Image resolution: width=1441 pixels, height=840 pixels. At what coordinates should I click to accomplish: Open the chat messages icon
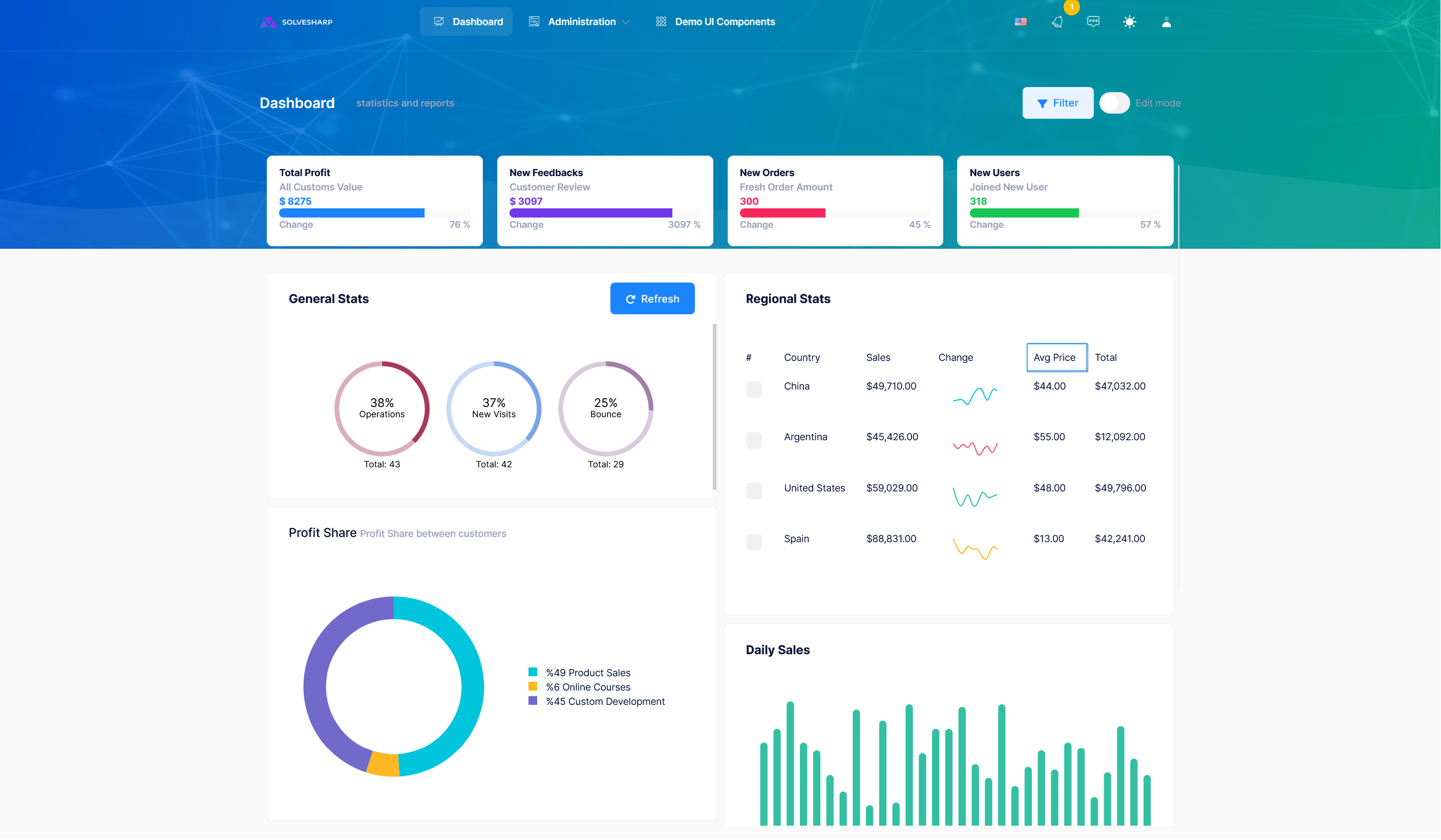click(x=1093, y=21)
